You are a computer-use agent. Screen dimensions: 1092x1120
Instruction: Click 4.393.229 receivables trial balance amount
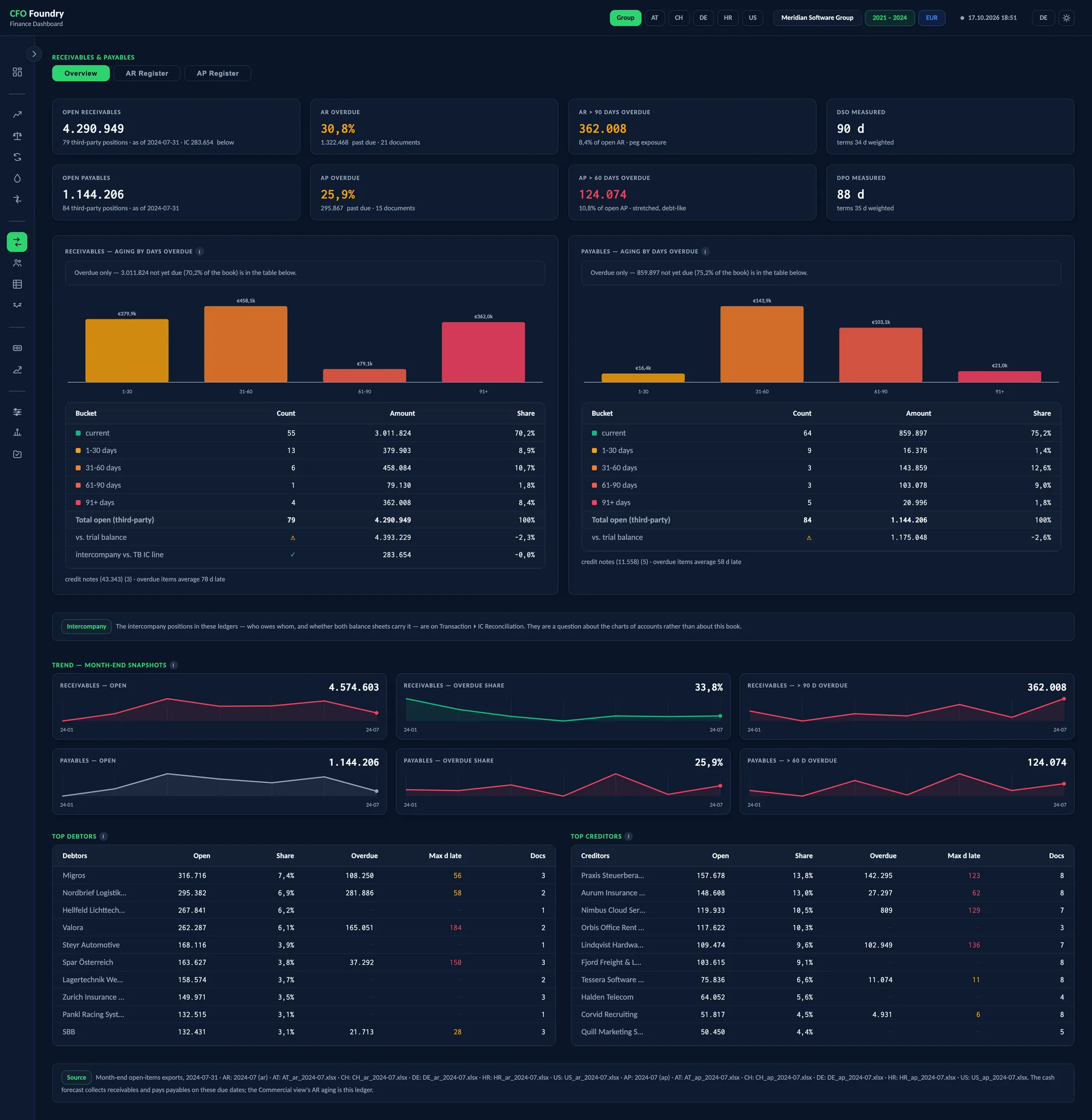coord(393,537)
